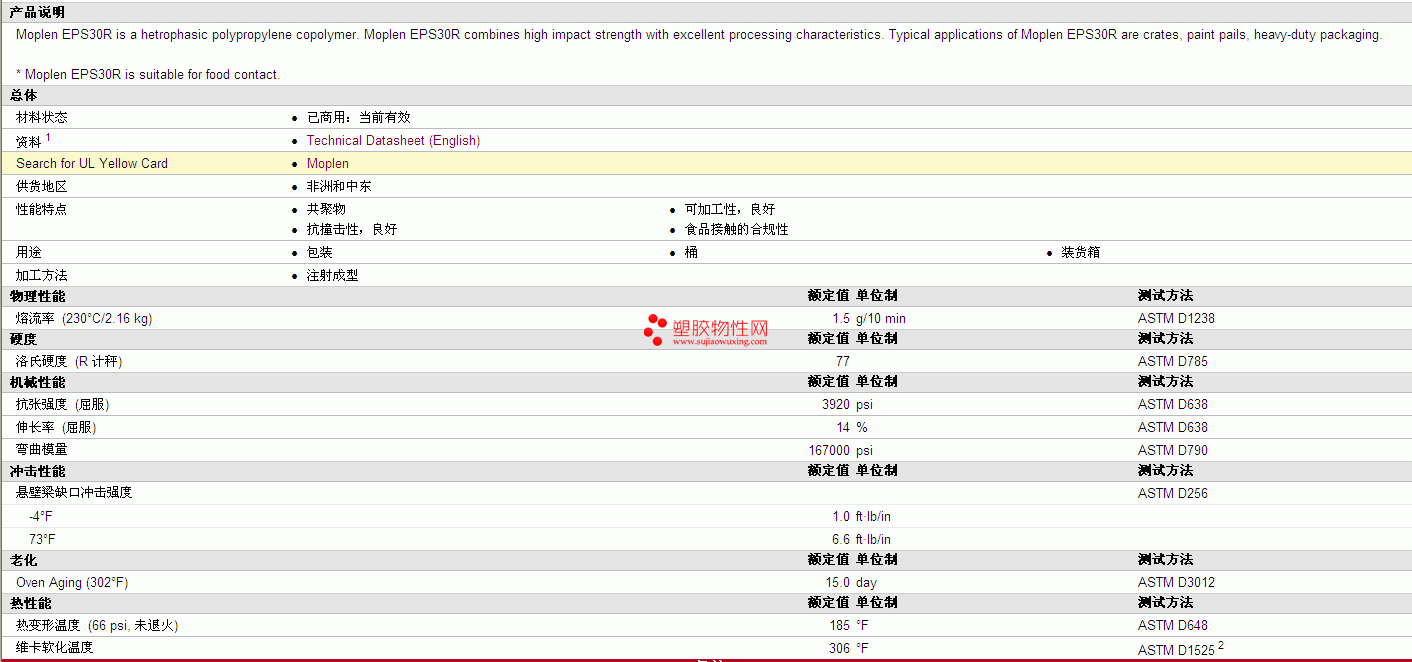The image size is (1412, 662).
Task: Click the Rockwell hardness value 77
Action: (x=843, y=362)
